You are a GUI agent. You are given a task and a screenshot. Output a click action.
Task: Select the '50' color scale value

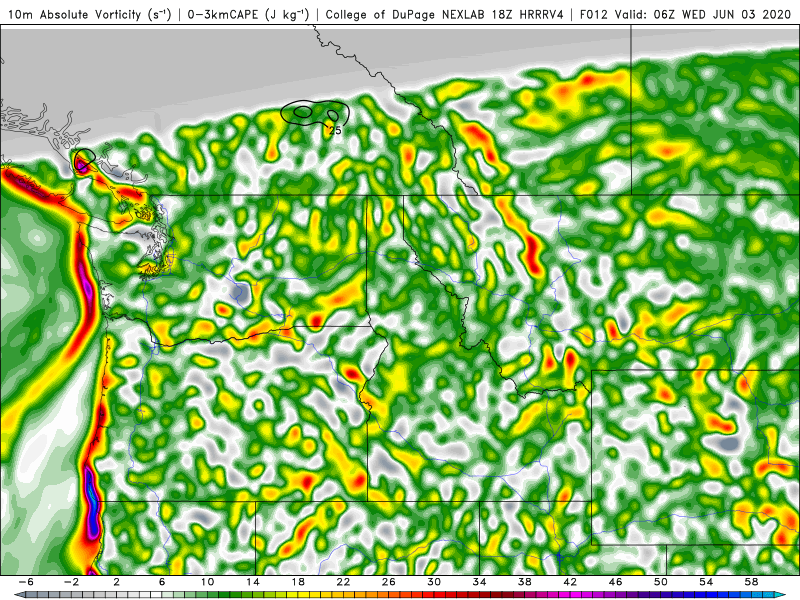(x=661, y=582)
